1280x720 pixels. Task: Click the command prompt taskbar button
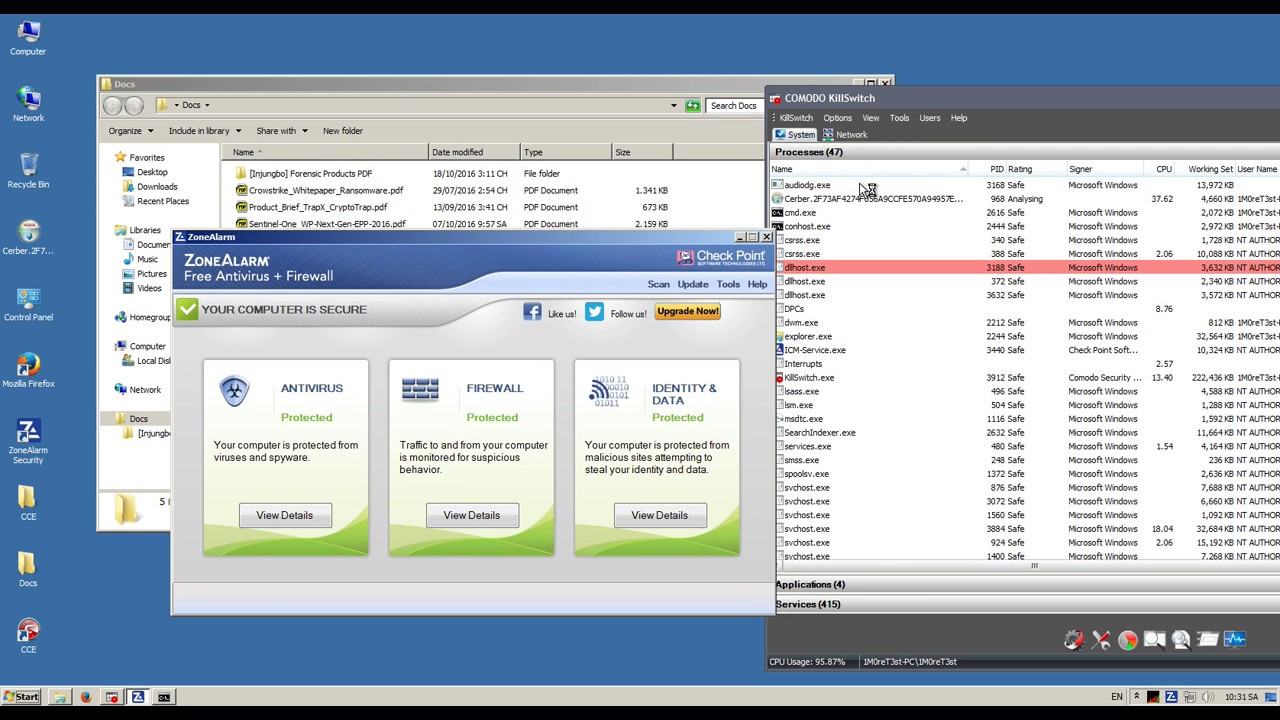(164, 697)
